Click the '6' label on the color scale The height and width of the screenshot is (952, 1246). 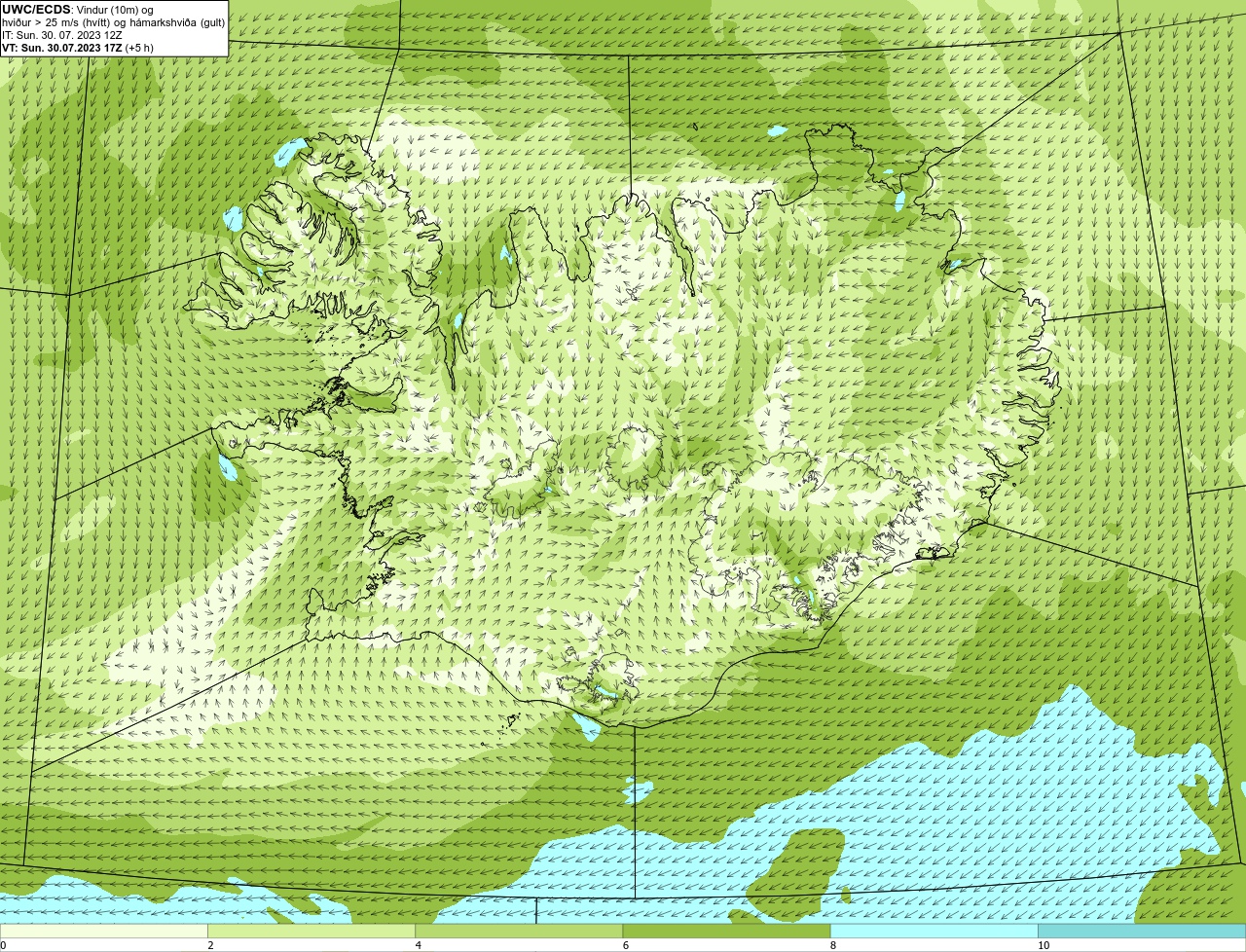(x=625, y=945)
